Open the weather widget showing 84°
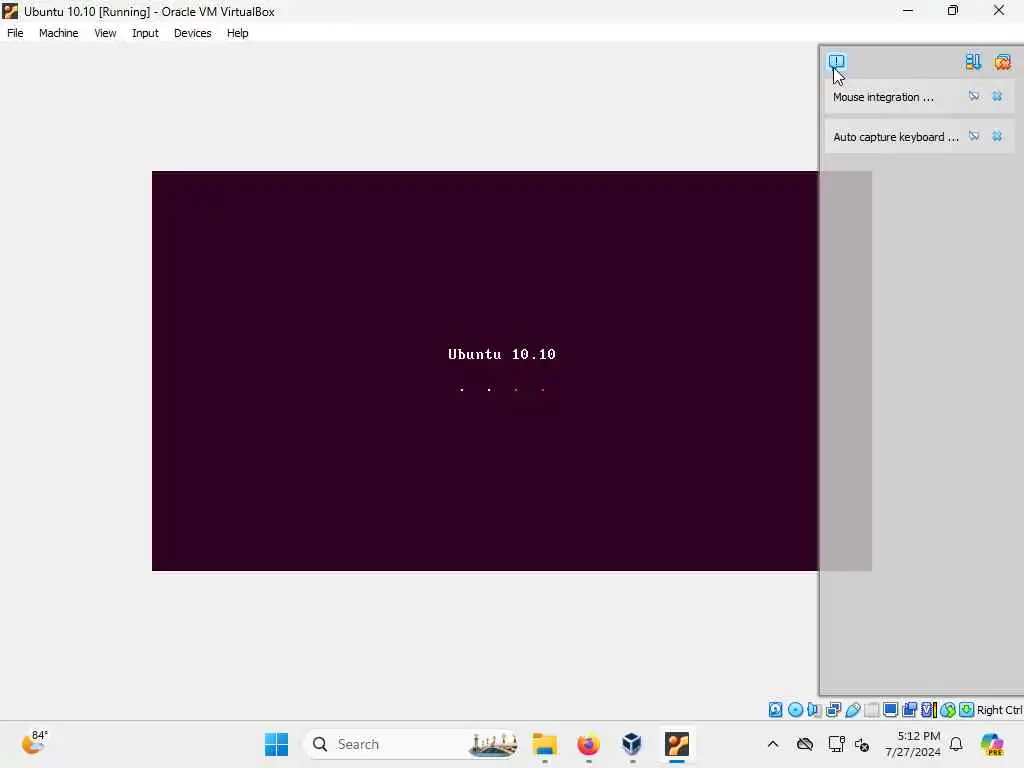Viewport: 1024px width, 768px height. (x=34, y=744)
